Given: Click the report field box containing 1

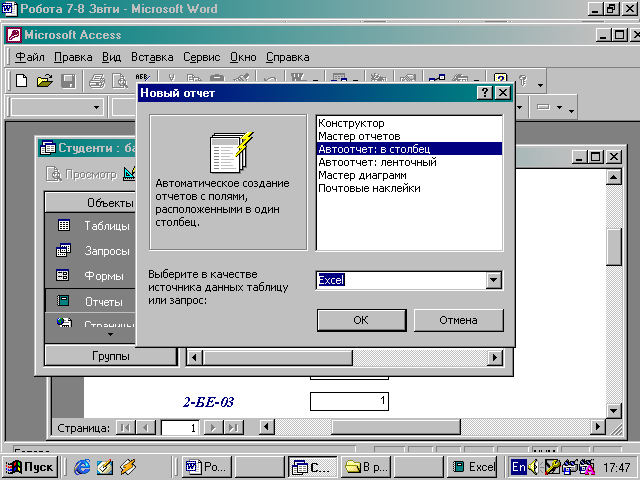Looking at the screenshot, I should click(349, 401).
